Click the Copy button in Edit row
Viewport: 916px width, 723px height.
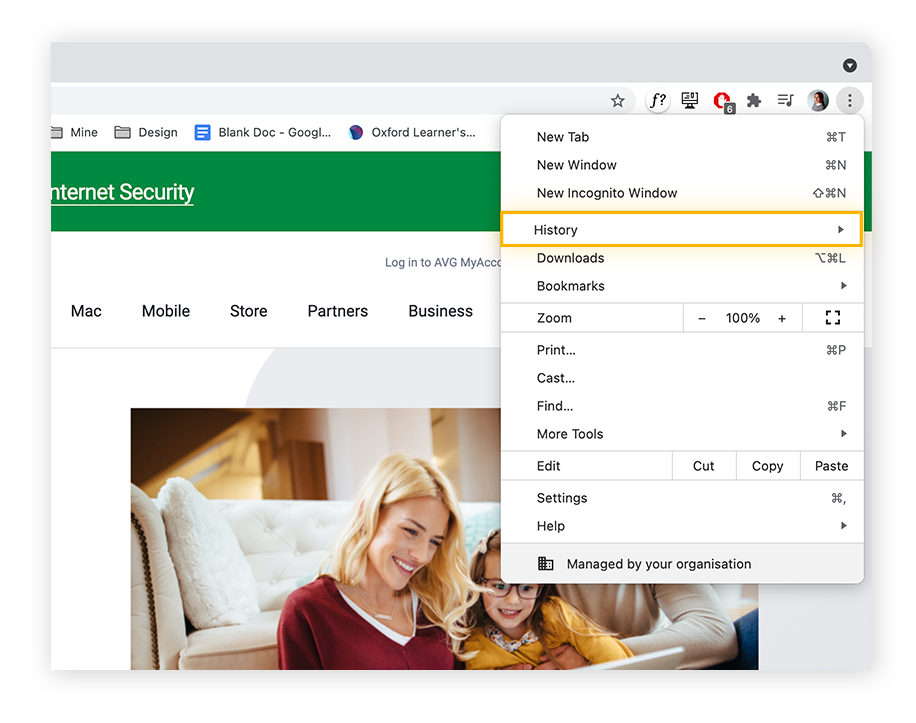click(768, 466)
